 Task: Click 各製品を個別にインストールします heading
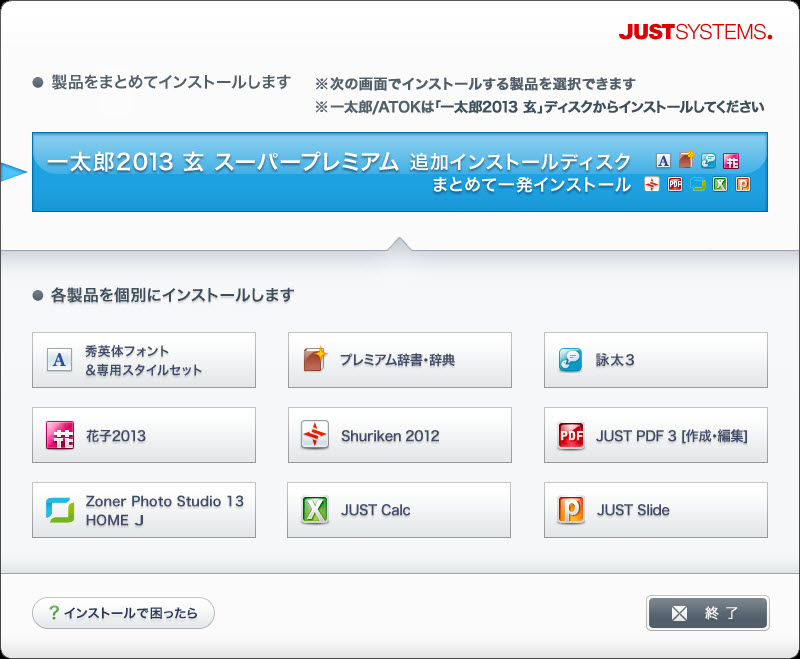click(x=172, y=295)
